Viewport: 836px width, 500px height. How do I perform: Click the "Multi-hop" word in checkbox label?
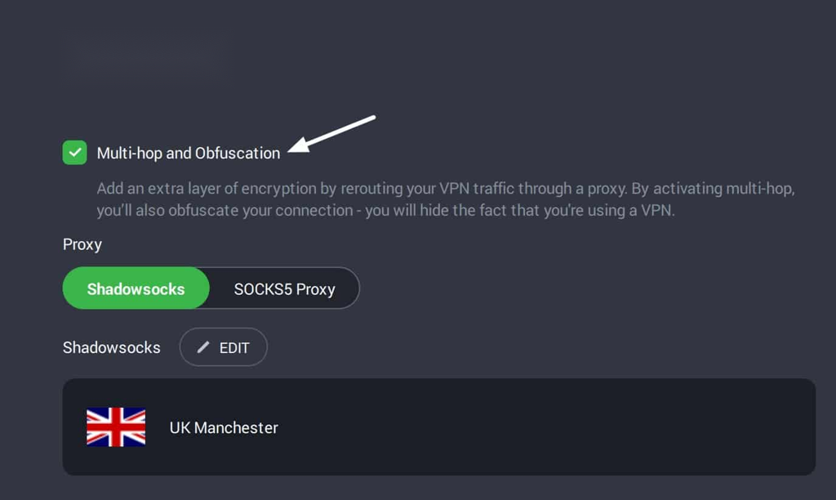pos(130,153)
